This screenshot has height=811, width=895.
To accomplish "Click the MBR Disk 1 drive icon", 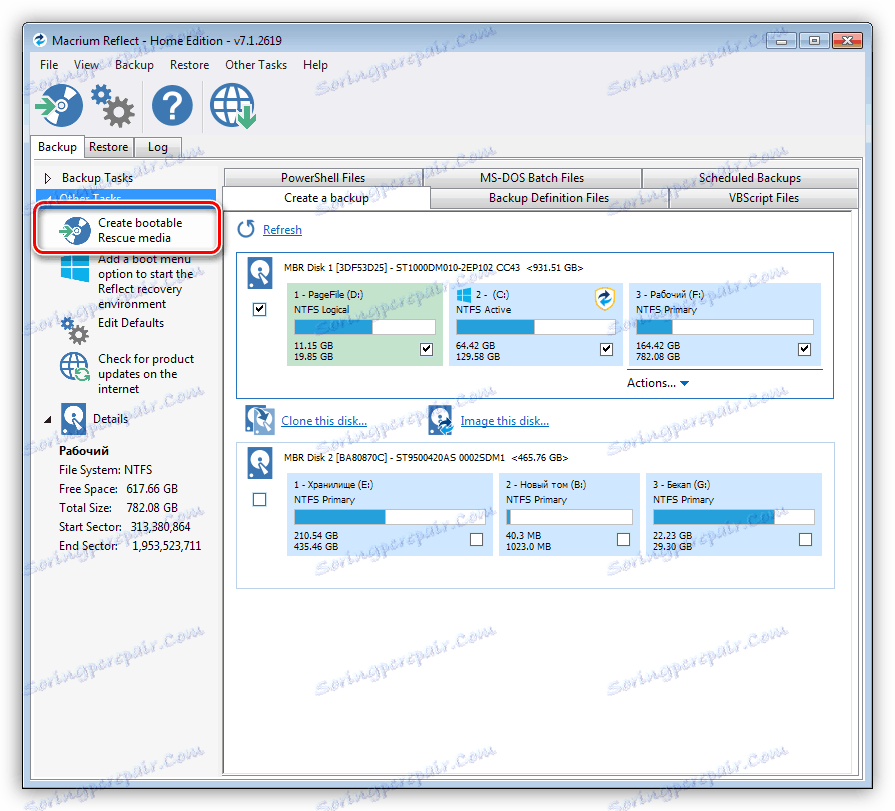I will point(260,273).
